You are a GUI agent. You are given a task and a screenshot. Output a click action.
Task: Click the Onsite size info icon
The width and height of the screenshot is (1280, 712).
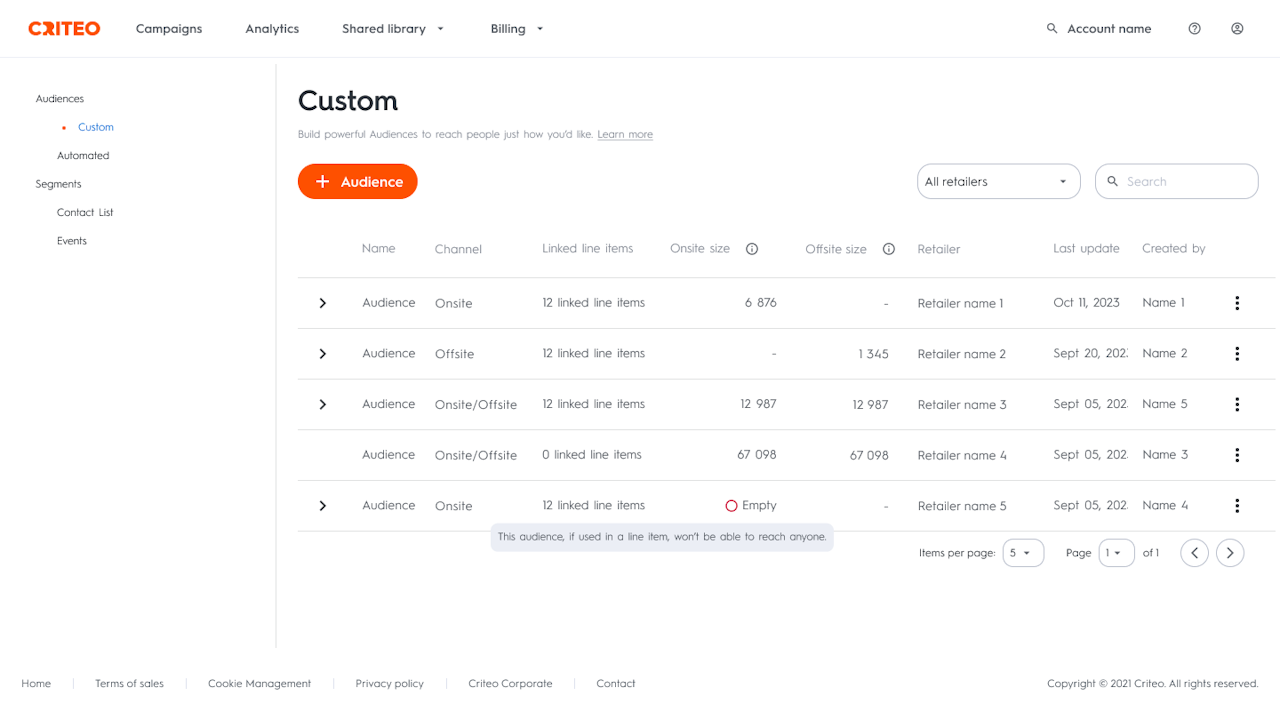[752, 249]
